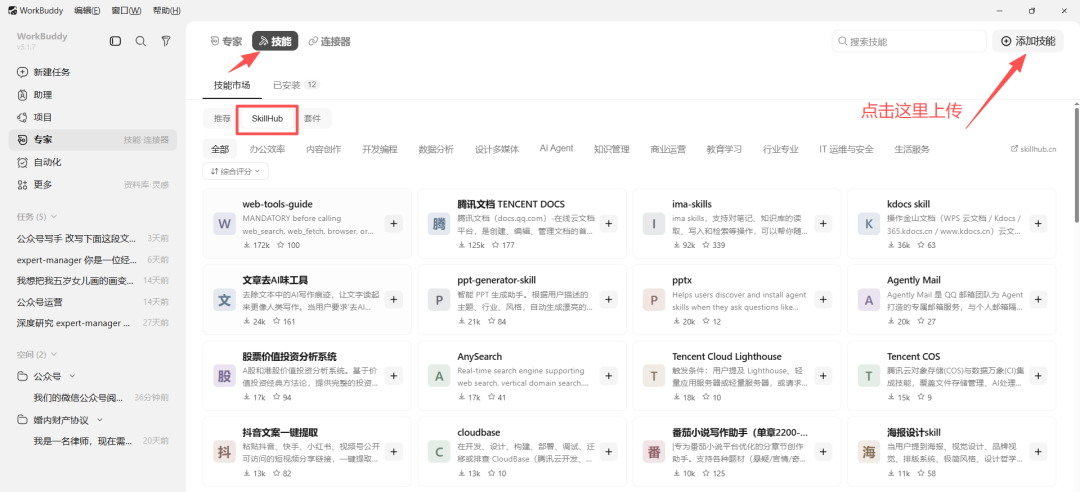
Task: Expand the 婚内财产协议 folder chevron
Action: (100, 420)
